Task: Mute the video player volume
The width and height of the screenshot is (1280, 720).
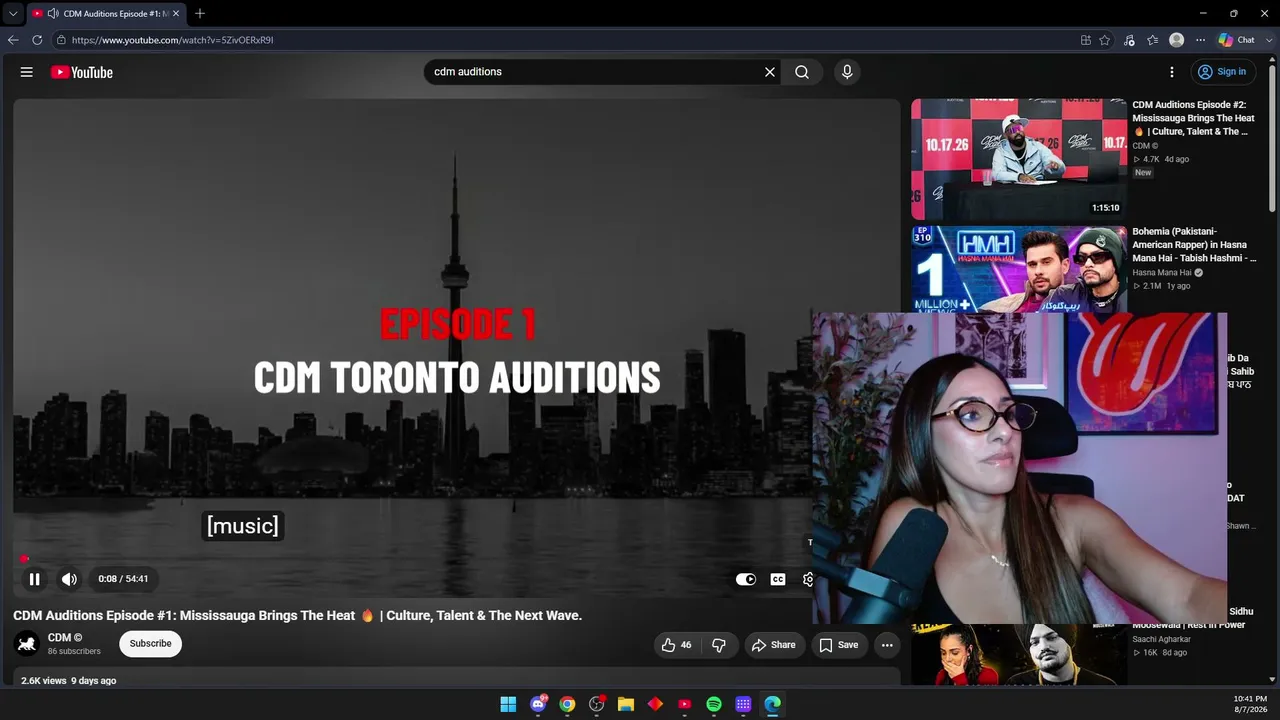Action: coord(69,579)
